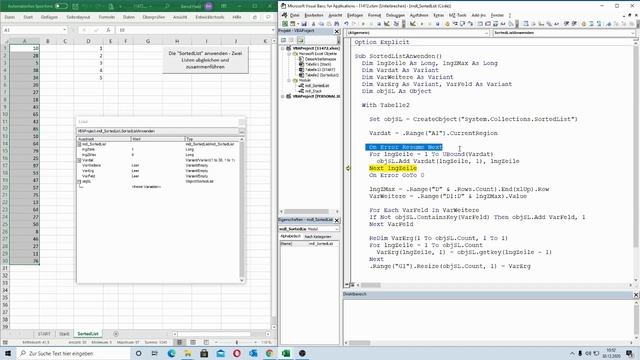640x360 pixels.
Task: Click the Copy icon in the VBA toolbar
Action: 321,24
